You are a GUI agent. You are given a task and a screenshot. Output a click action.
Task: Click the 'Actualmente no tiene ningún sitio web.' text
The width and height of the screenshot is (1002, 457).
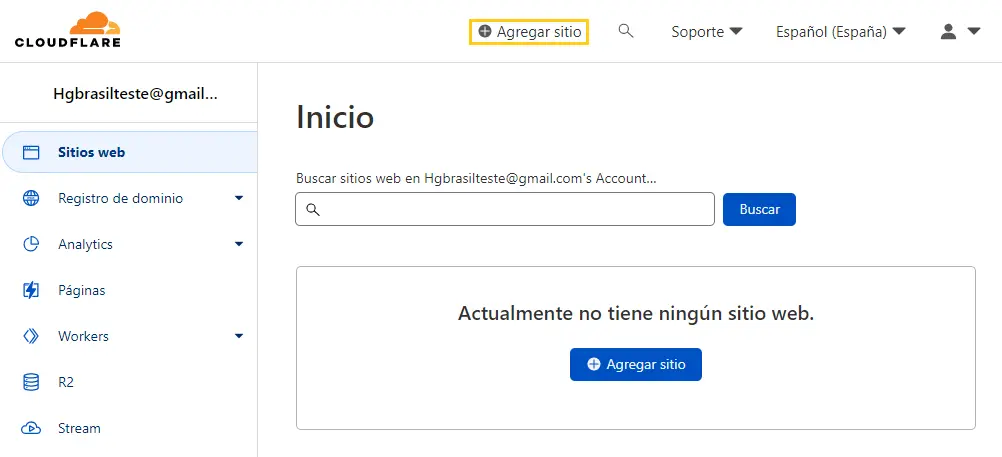click(636, 314)
